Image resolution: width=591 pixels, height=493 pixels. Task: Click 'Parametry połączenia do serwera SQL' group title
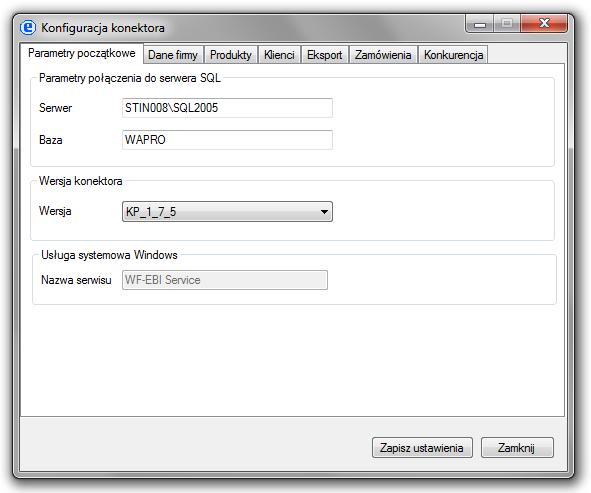[x=130, y=78]
